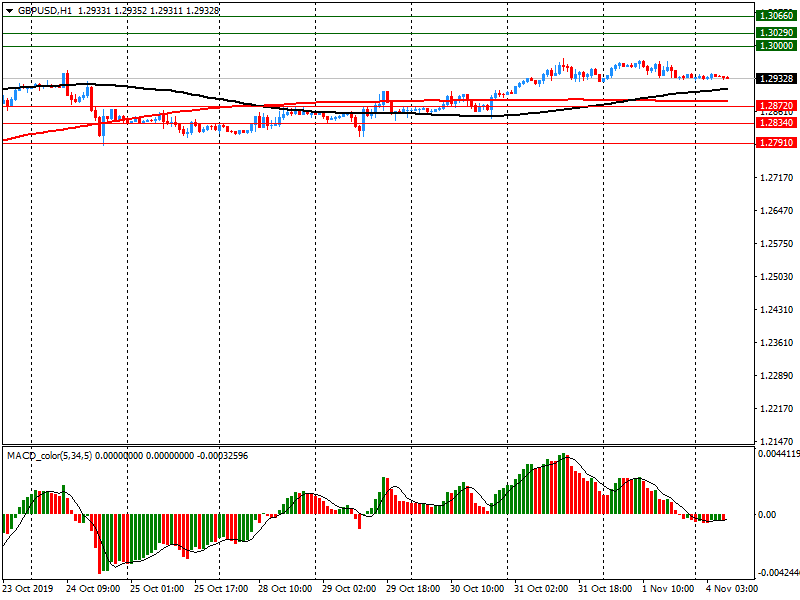Select the 1.30290 green price level tag

tap(776, 33)
